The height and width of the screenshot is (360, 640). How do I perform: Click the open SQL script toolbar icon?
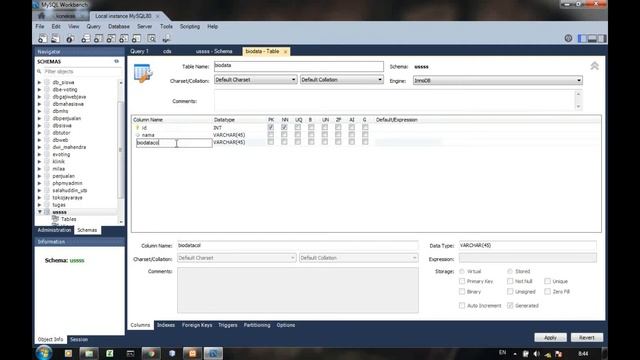[x=55, y=39]
